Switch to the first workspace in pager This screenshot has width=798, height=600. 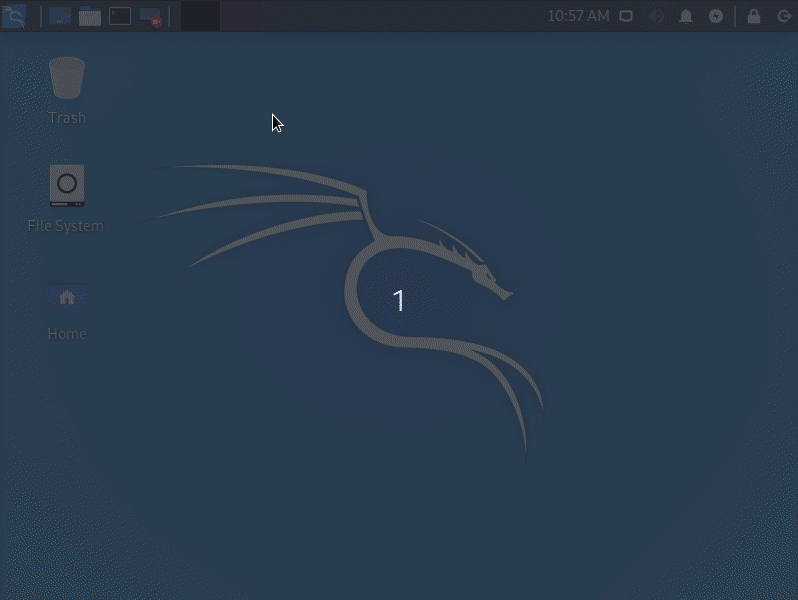(200, 16)
